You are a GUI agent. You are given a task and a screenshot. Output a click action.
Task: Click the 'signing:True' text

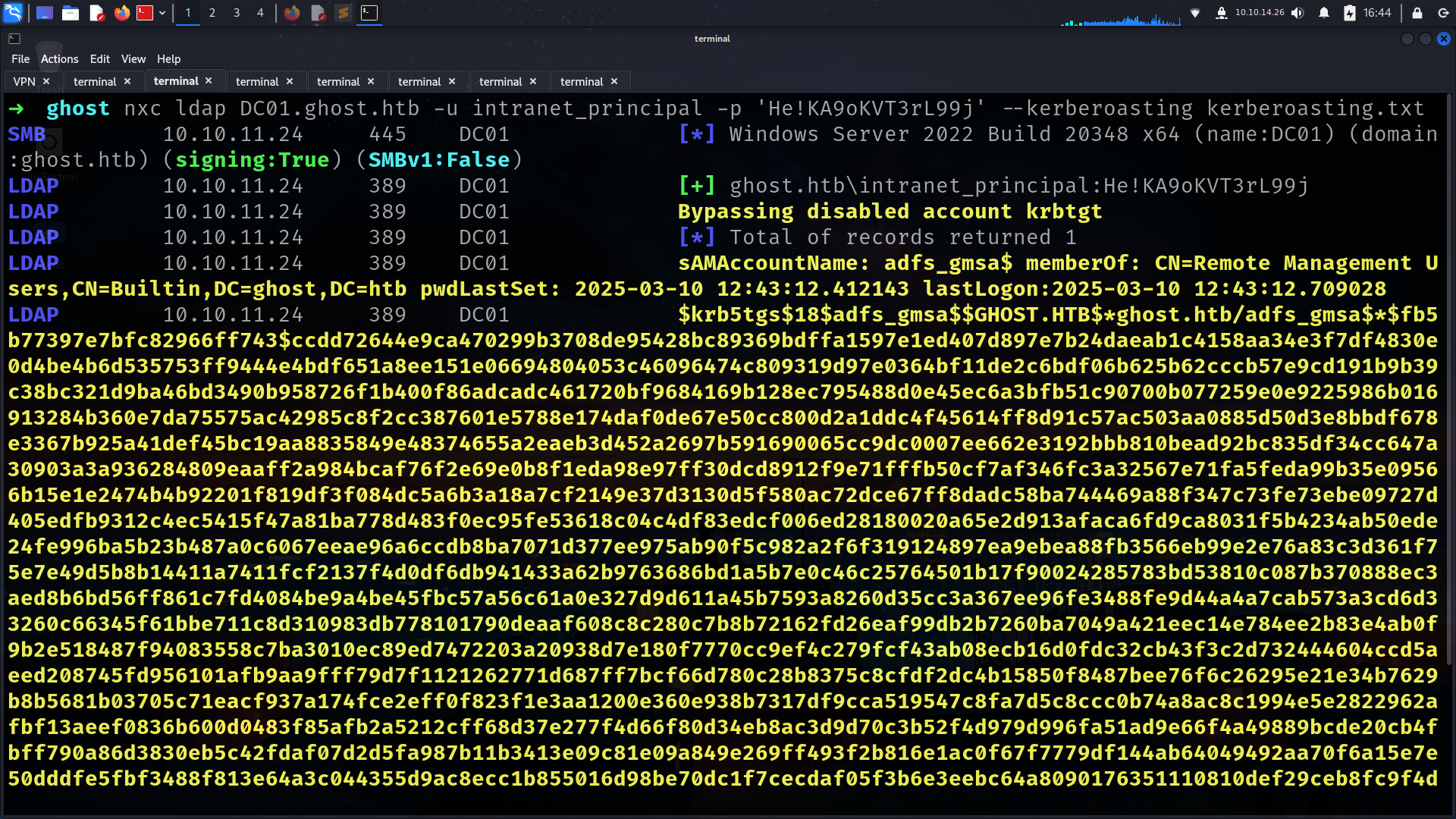pos(252,160)
